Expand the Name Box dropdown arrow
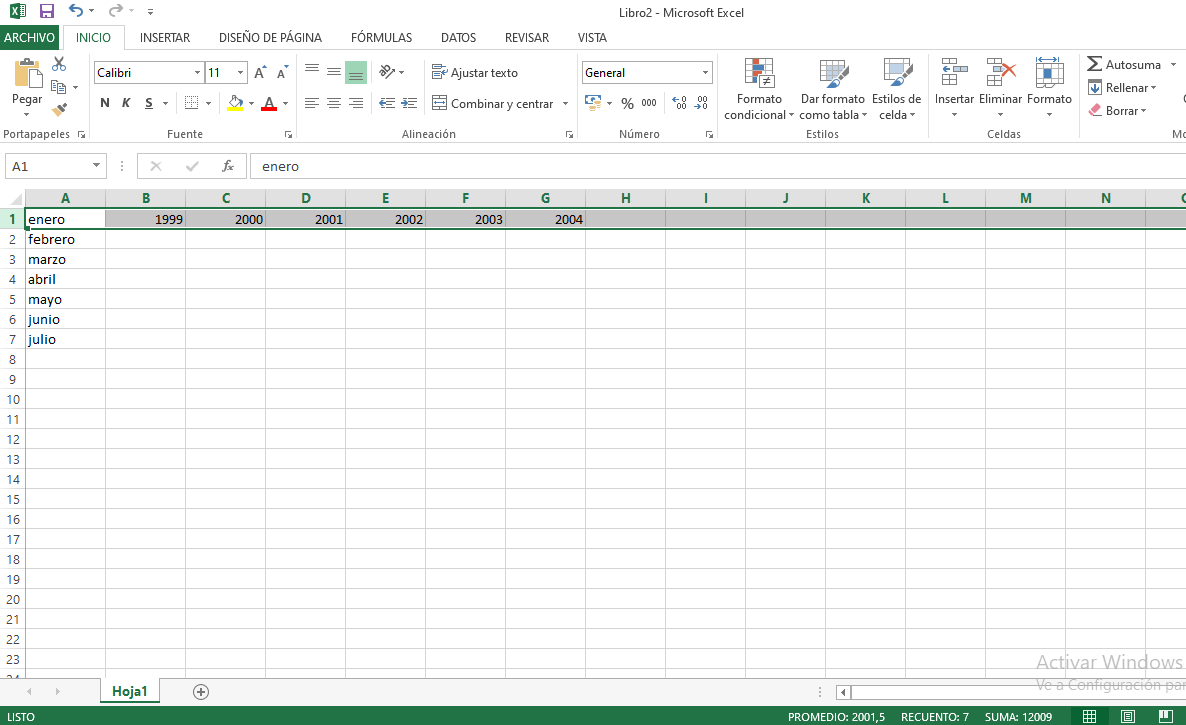 pyautogui.click(x=96, y=166)
